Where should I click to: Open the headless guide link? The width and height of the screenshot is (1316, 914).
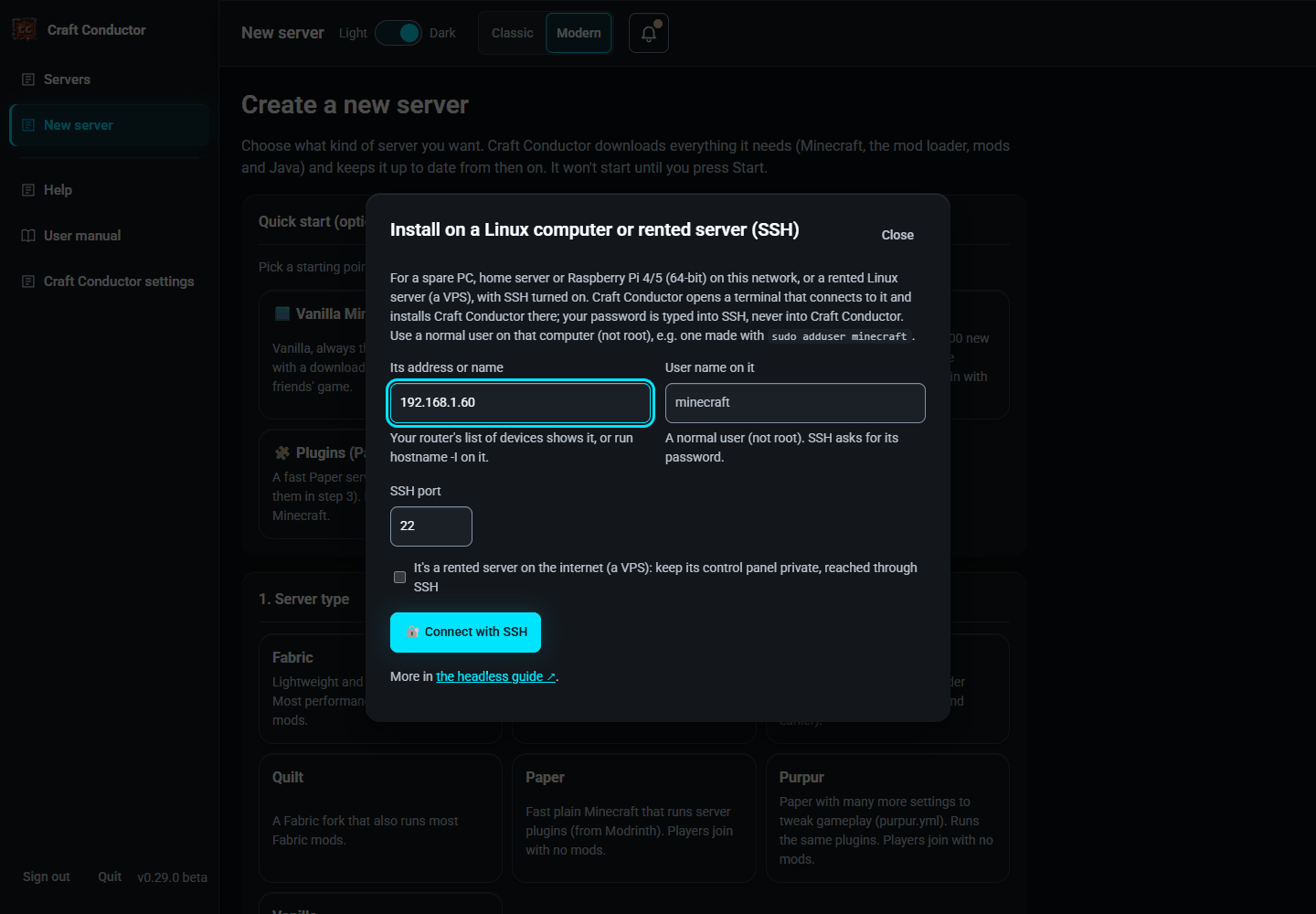coord(496,676)
